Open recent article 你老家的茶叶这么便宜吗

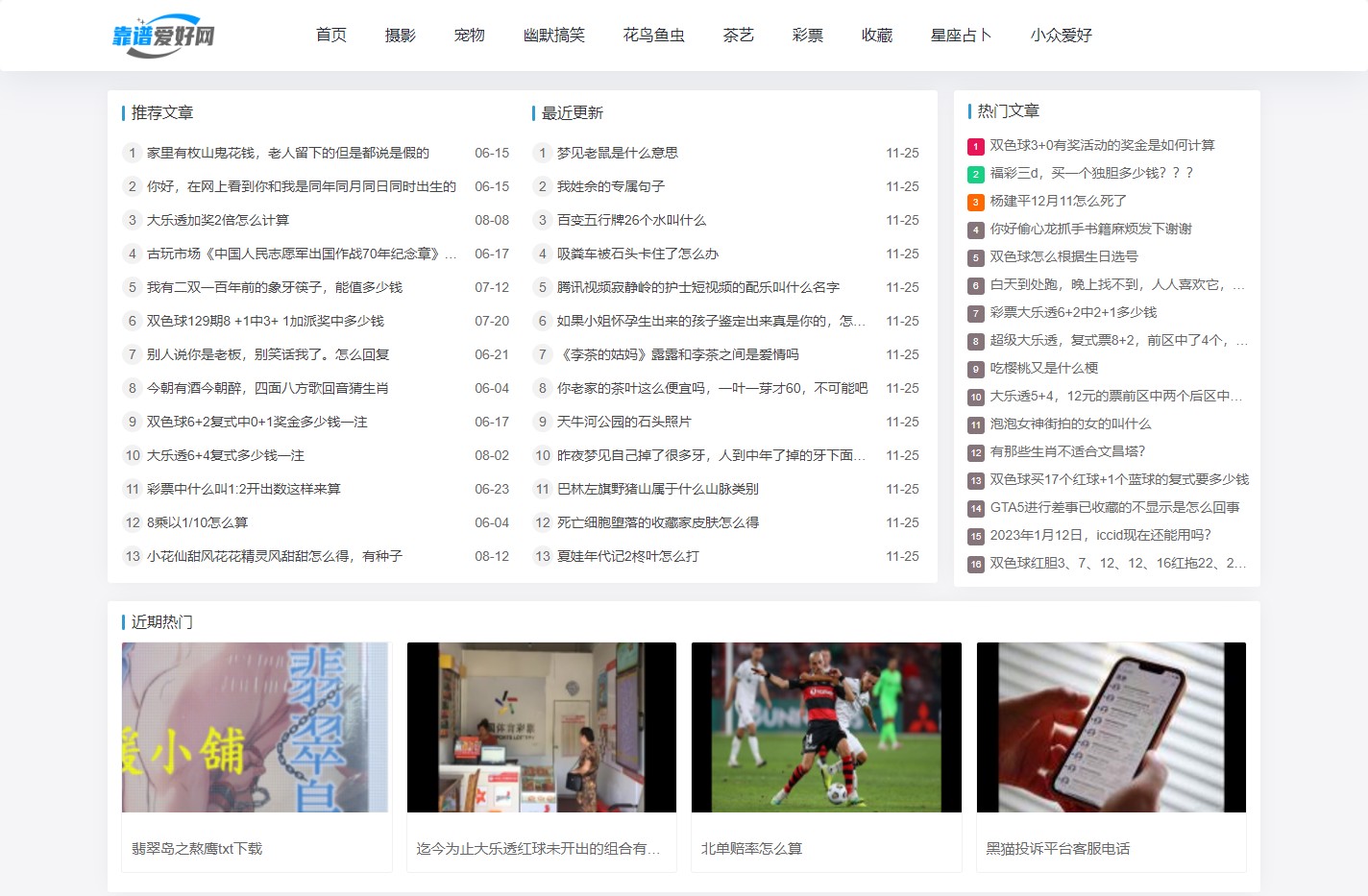[712, 388]
